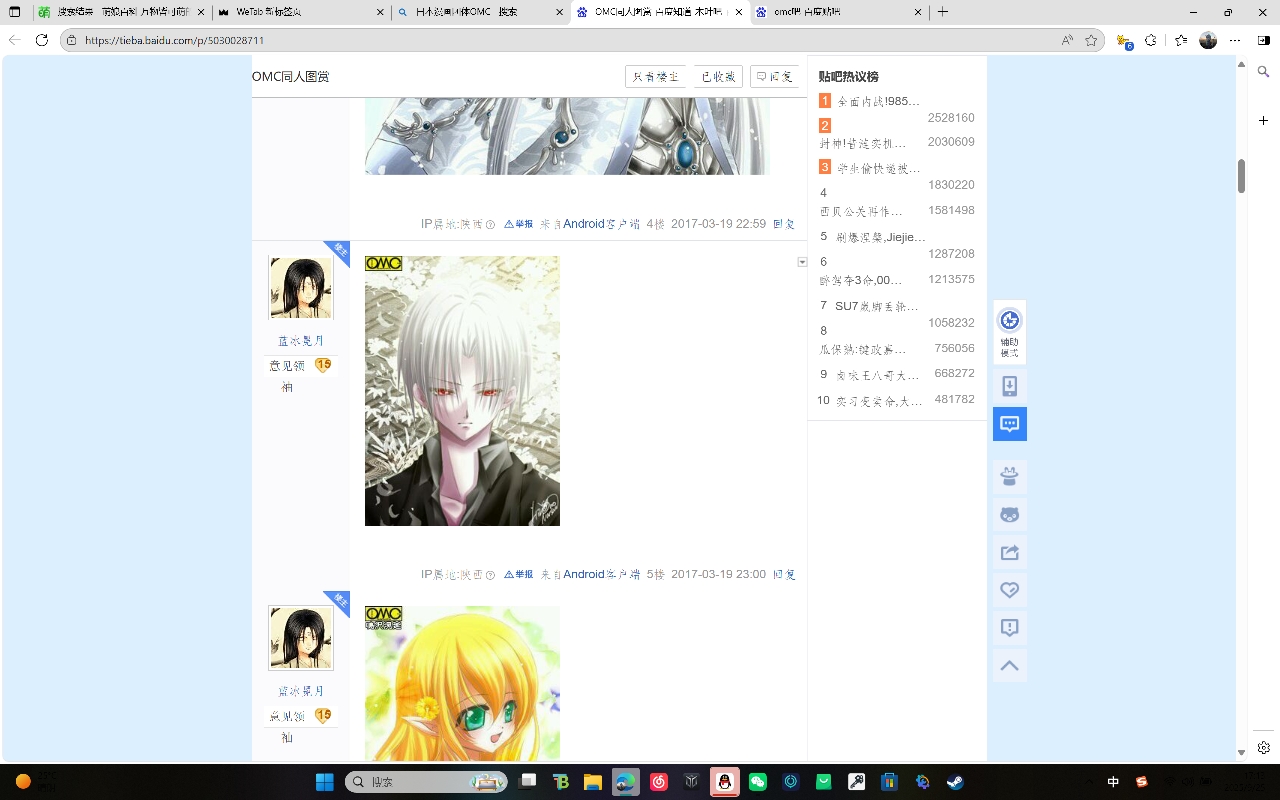Add this page to browser favorites (star)

(x=1092, y=40)
